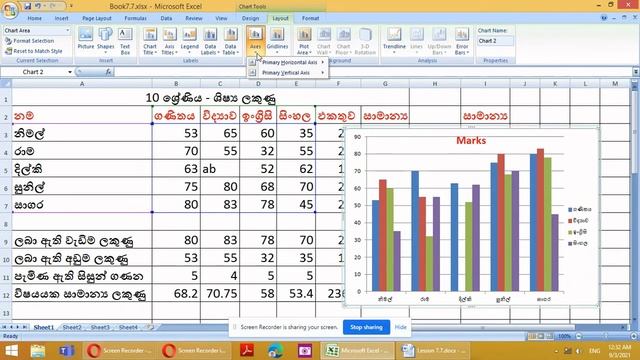Open the Adobe Acrobat taskbar icon
640x360 pixels.
point(247,351)
